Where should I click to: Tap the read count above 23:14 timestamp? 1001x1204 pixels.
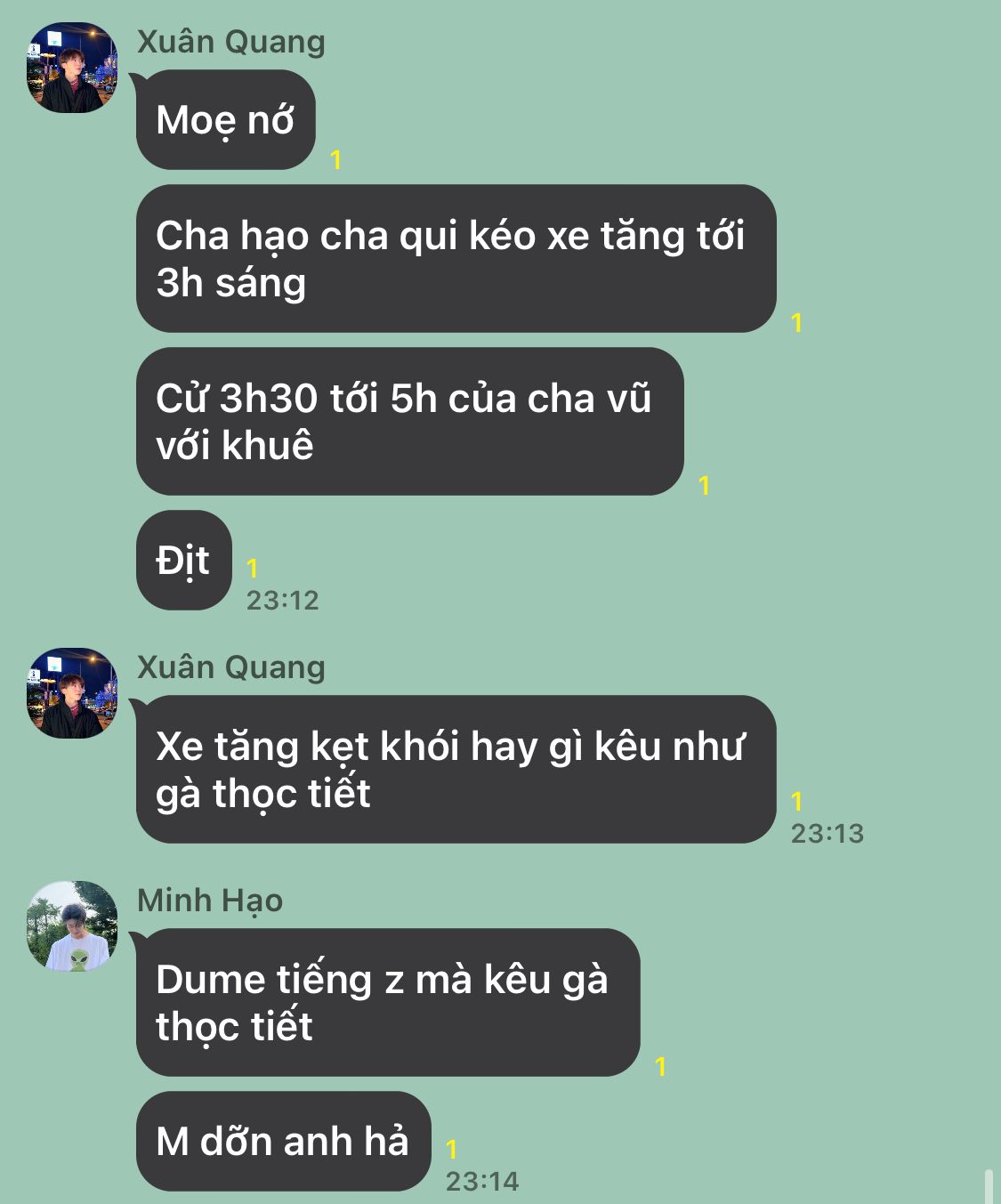(x=451, y=1150)
